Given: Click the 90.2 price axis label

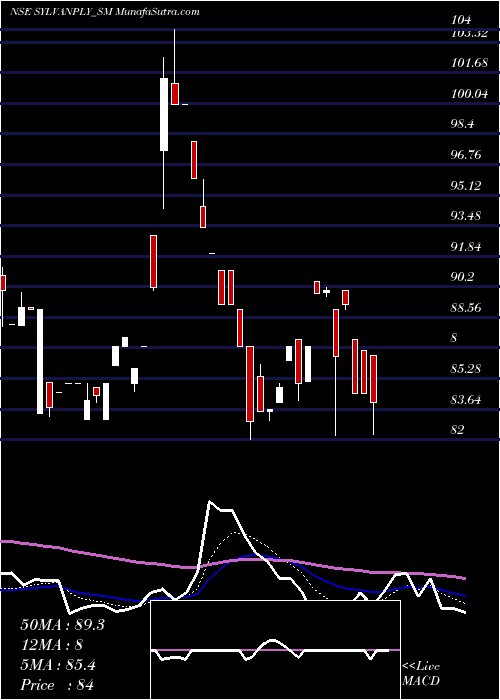Looking at the screenshot, I should (x=464, y=277).
